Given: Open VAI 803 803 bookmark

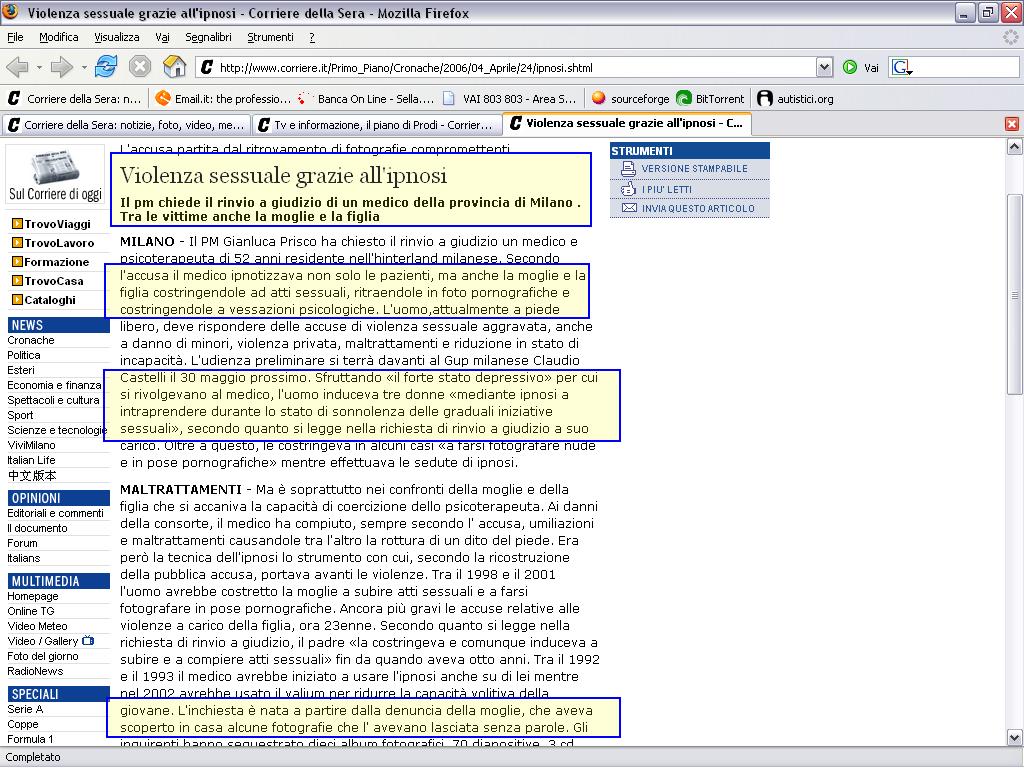Looking at the screenshot, I should (x=509, y=99).
